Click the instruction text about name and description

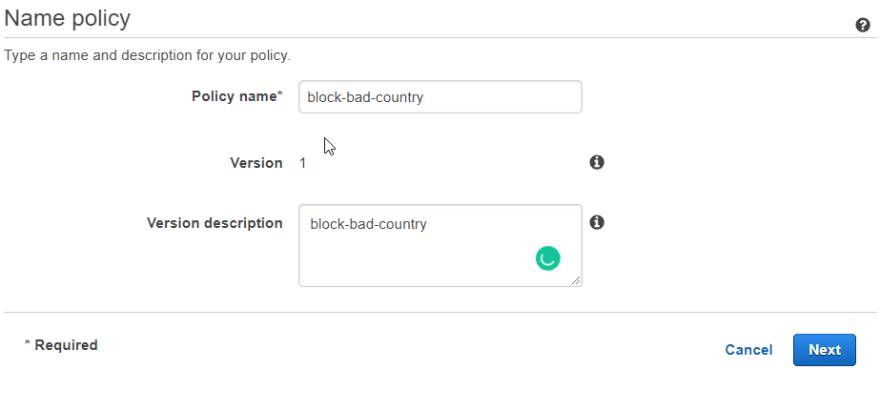pyautogui.click(x=147, y=56)
